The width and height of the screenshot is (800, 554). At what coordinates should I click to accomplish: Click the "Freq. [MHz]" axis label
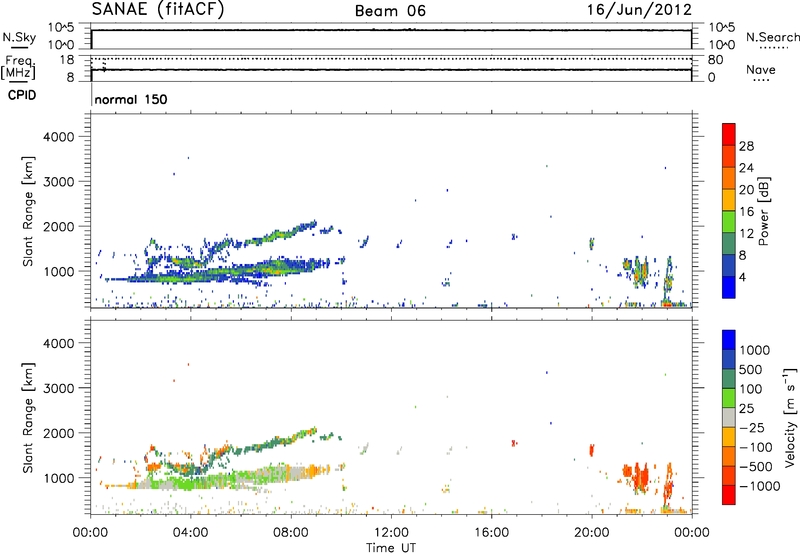click(x=18, y=68)
